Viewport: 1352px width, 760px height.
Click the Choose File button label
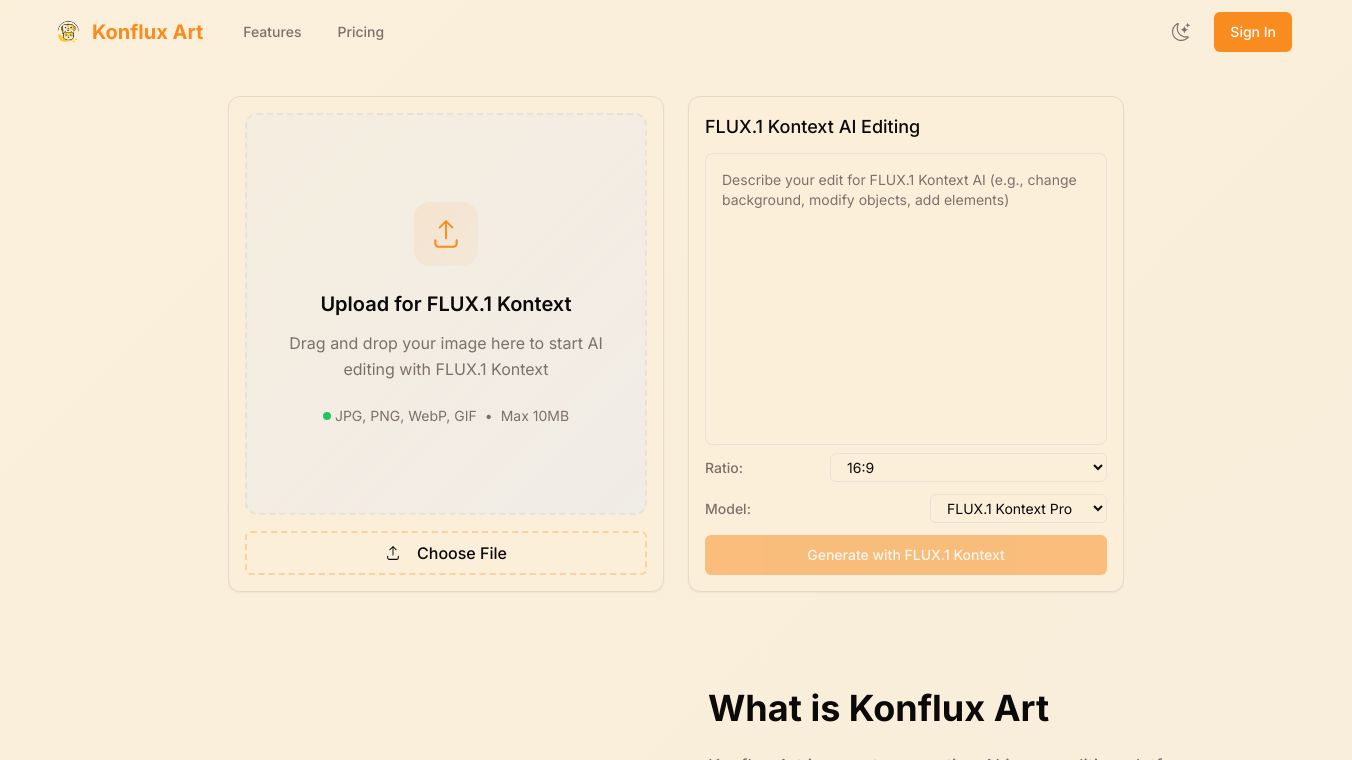(462, 553)
